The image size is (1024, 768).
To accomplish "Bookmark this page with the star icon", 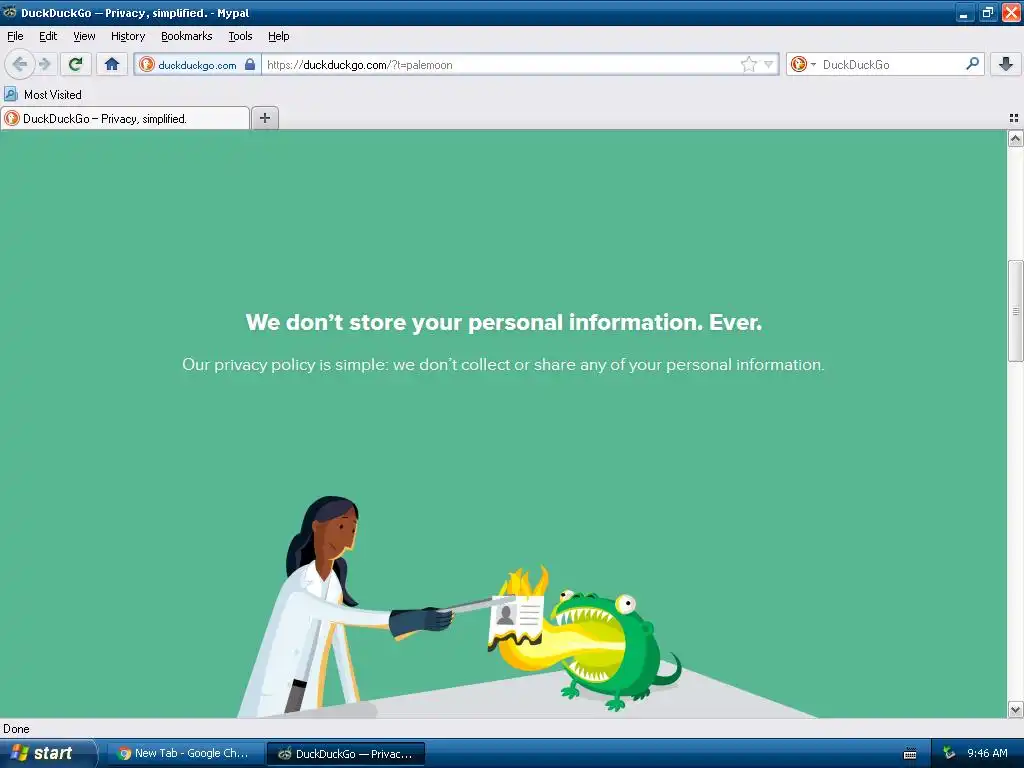I will tap(748, 64).
